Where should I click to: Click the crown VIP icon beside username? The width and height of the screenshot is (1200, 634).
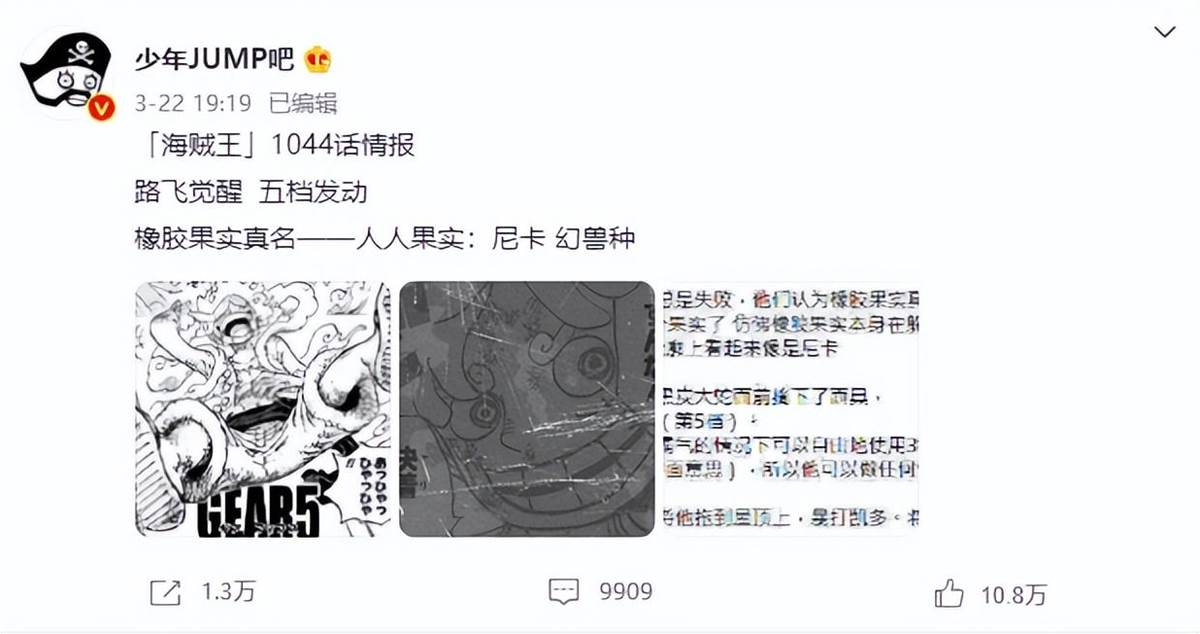(318, 60)
